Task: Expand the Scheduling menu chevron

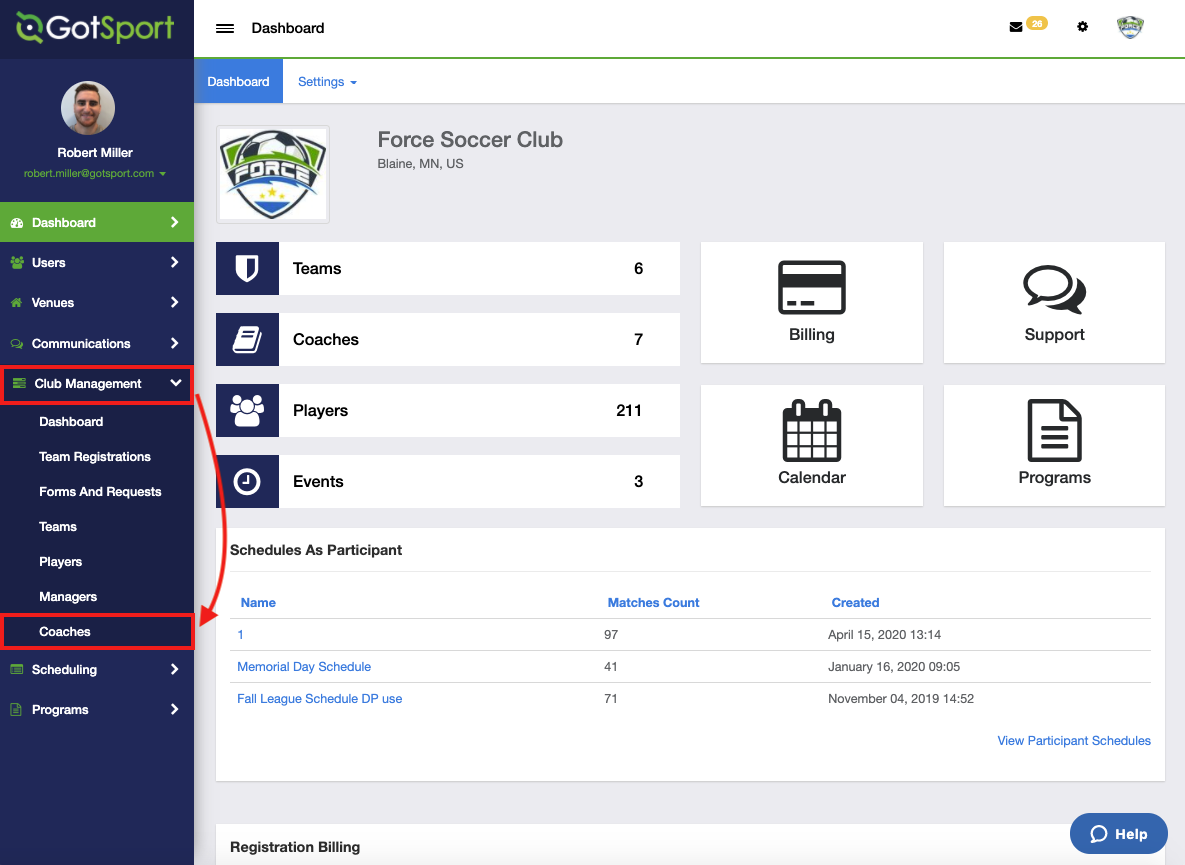Action: (175, 669)
